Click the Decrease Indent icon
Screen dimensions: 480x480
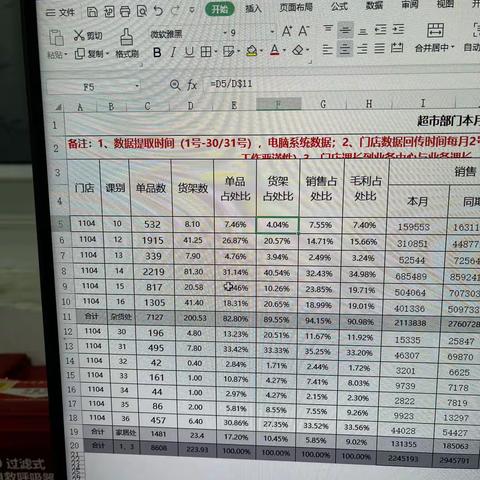pos(381,30)
